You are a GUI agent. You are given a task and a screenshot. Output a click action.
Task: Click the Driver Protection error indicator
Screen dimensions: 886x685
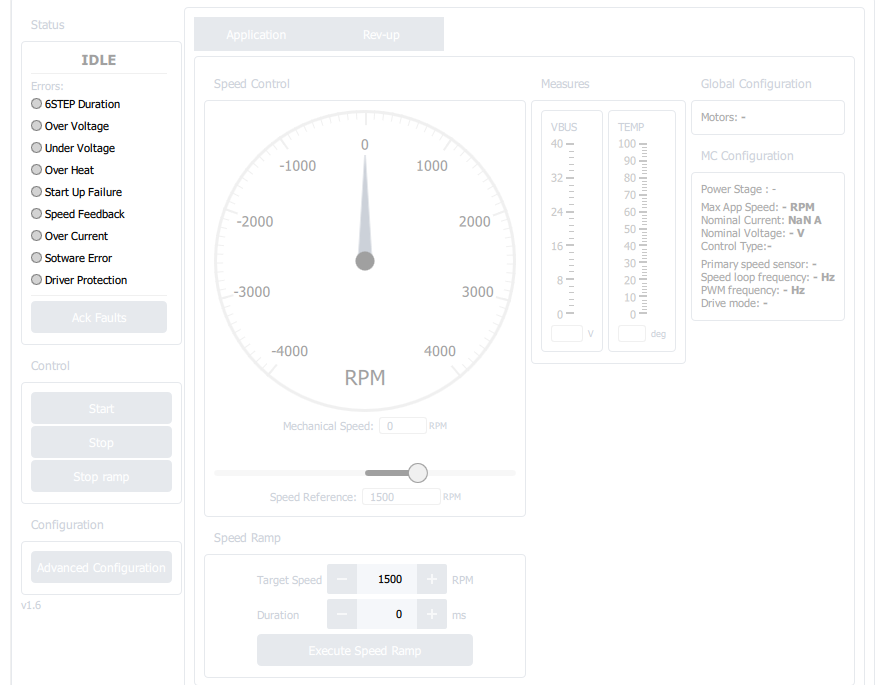[x=36, y=280]
